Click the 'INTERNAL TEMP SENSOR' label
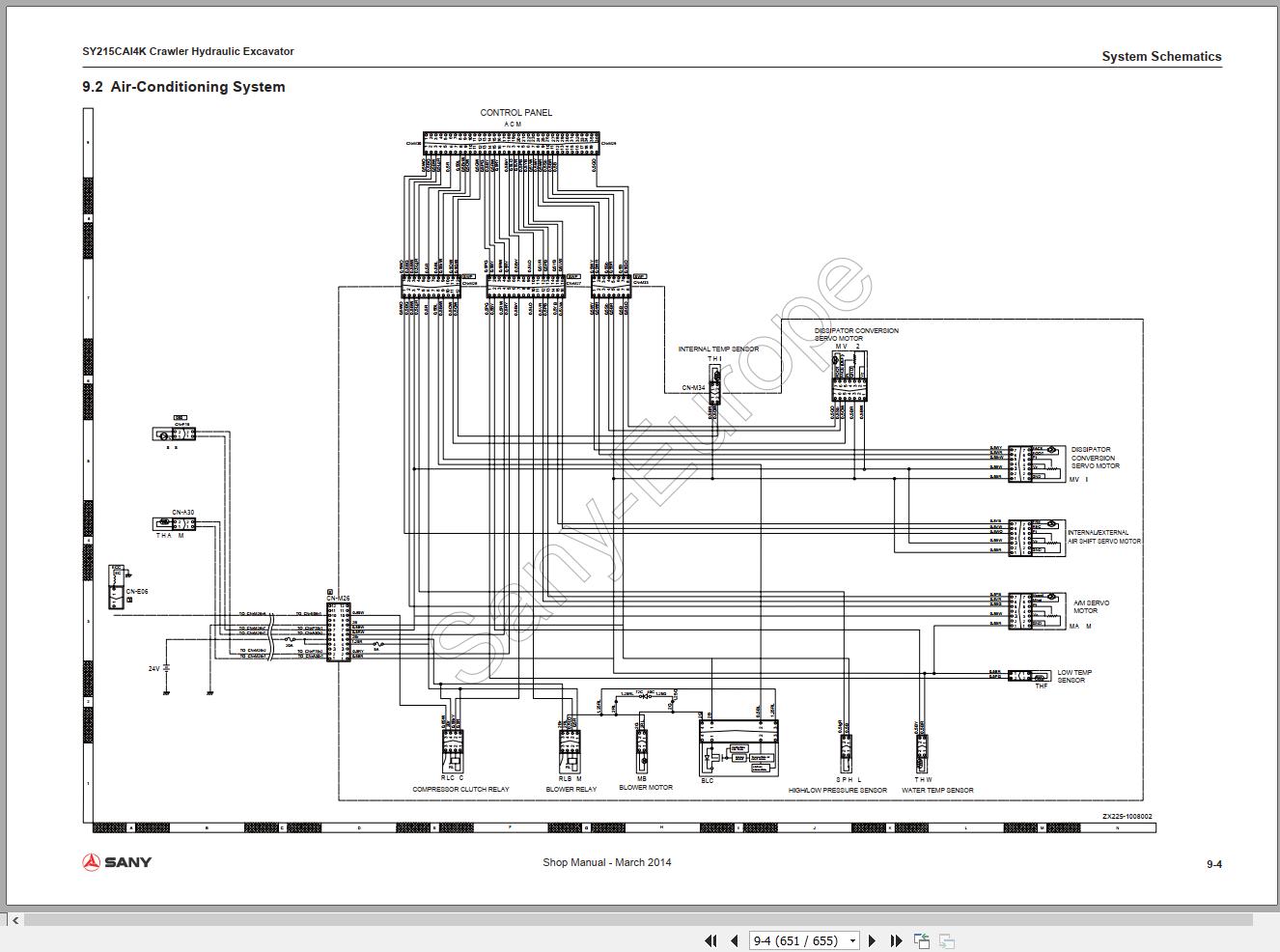 (718, 350)
